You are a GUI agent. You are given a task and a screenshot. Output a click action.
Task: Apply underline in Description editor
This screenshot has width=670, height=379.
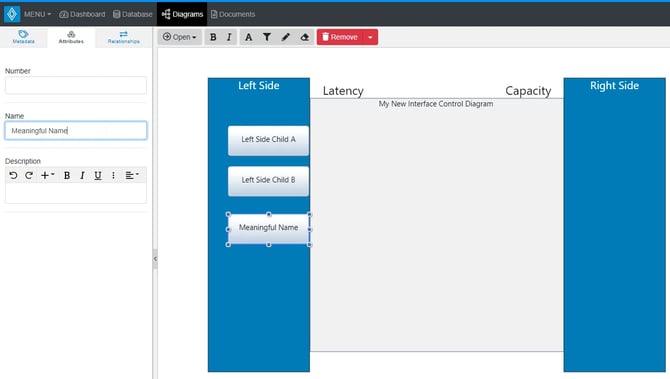click(98, 175)
